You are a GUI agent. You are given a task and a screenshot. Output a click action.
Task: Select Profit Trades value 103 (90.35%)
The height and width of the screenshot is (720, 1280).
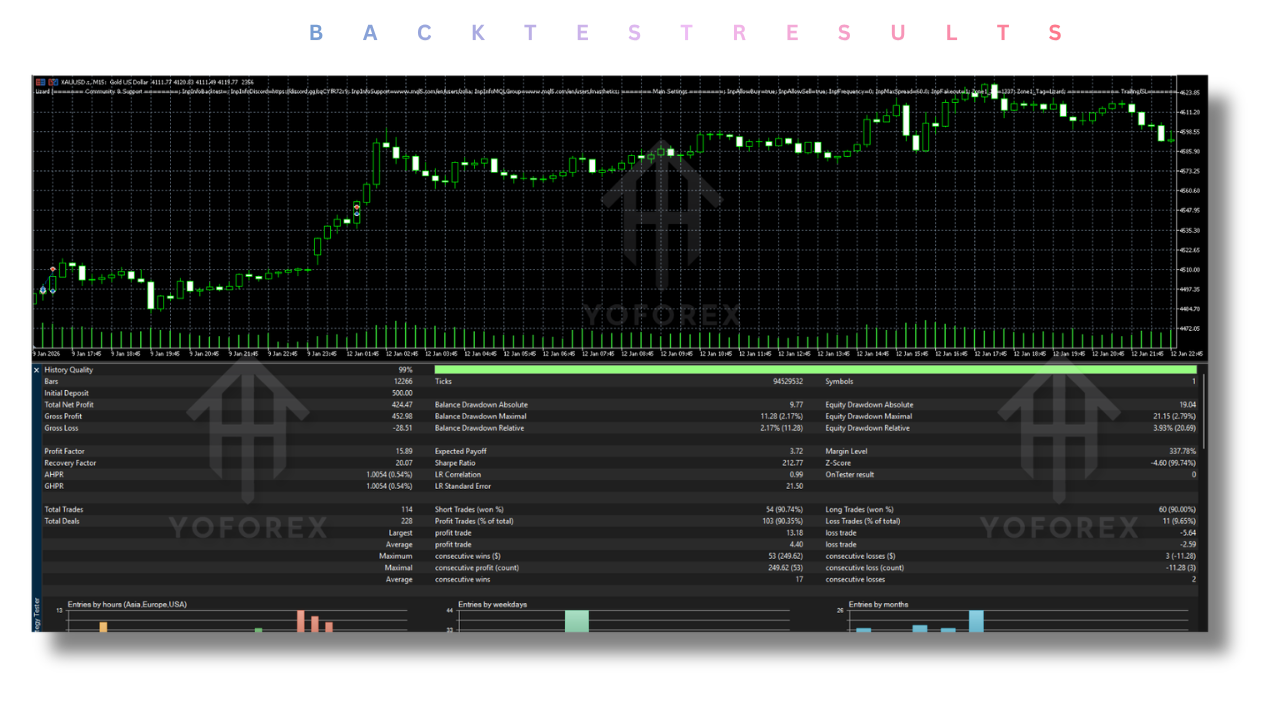[x=782, y=521]
